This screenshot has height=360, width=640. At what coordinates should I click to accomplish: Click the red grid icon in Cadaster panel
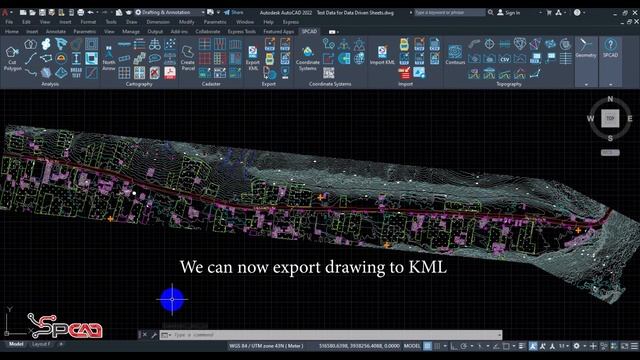204,59
